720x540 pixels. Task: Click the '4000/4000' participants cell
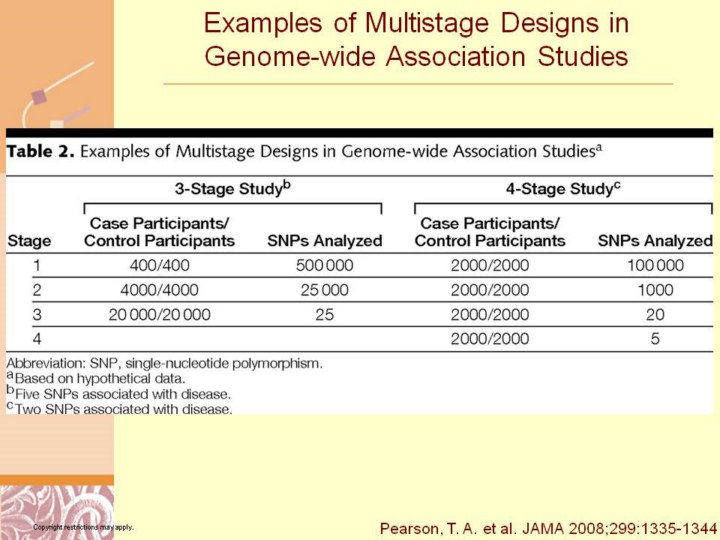point(159,290)
